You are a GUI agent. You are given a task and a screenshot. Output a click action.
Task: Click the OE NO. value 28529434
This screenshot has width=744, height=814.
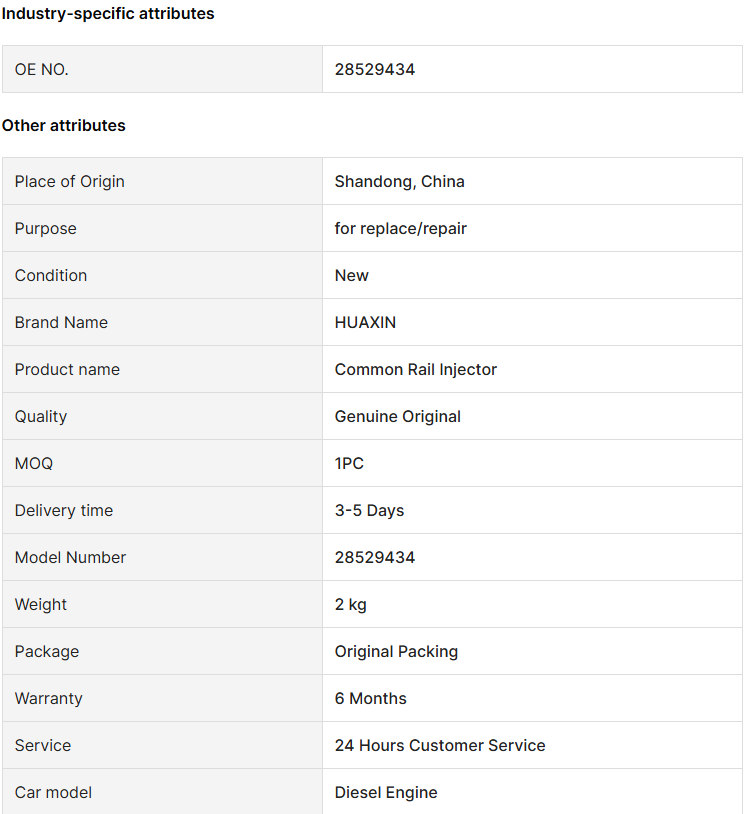tap(374, 70)
